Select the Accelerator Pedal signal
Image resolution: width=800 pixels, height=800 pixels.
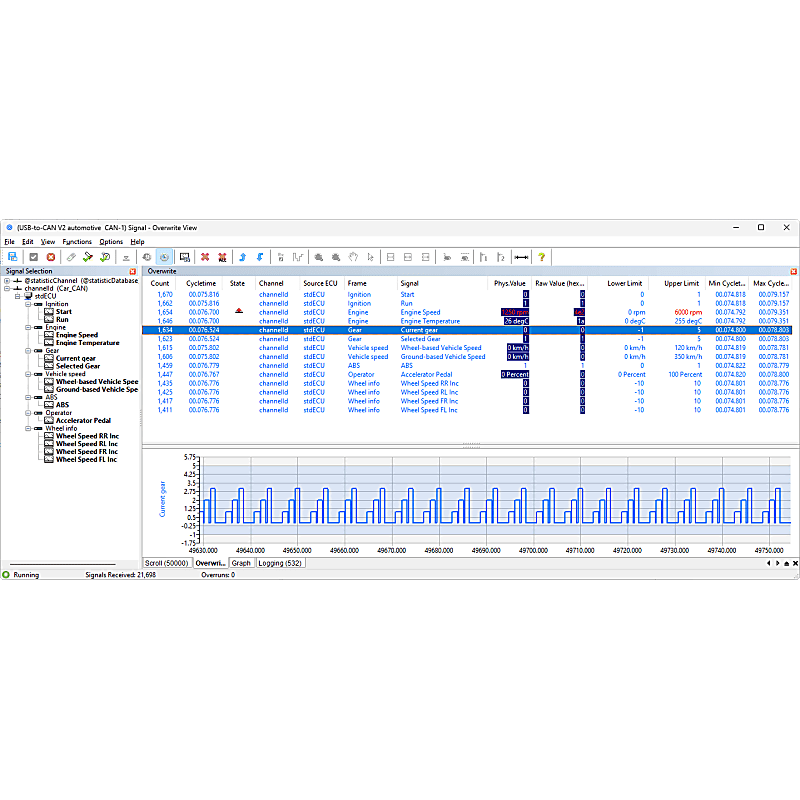[83, 420]
